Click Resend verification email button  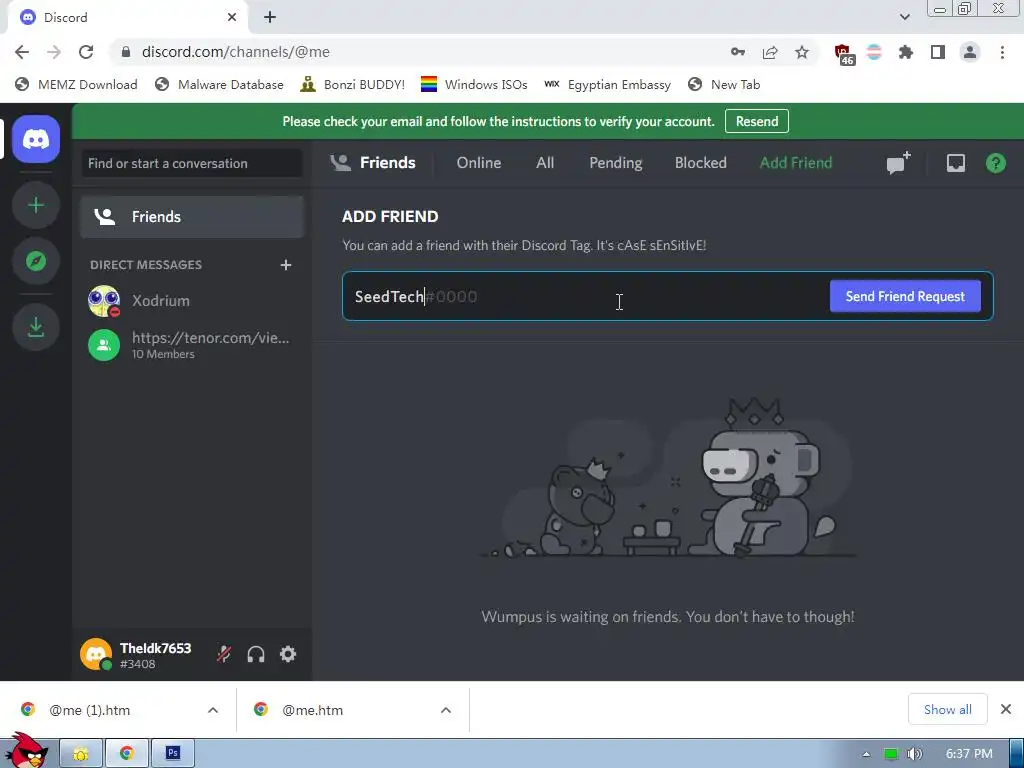757,121
